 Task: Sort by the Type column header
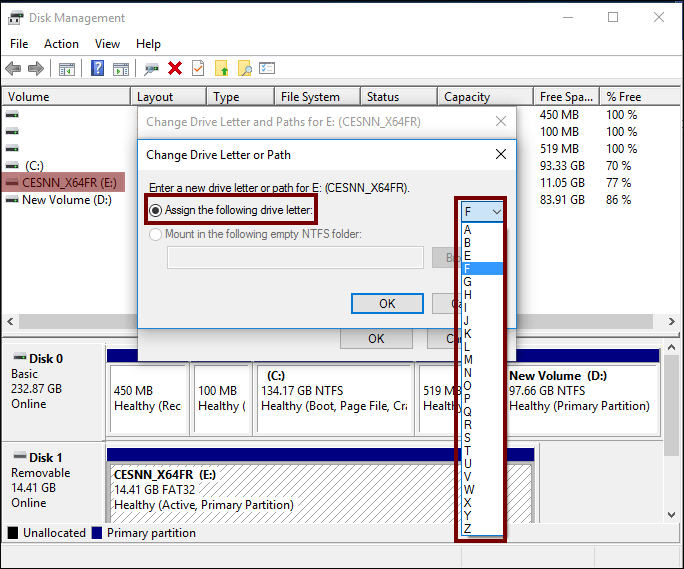click(x=241, y=96)
